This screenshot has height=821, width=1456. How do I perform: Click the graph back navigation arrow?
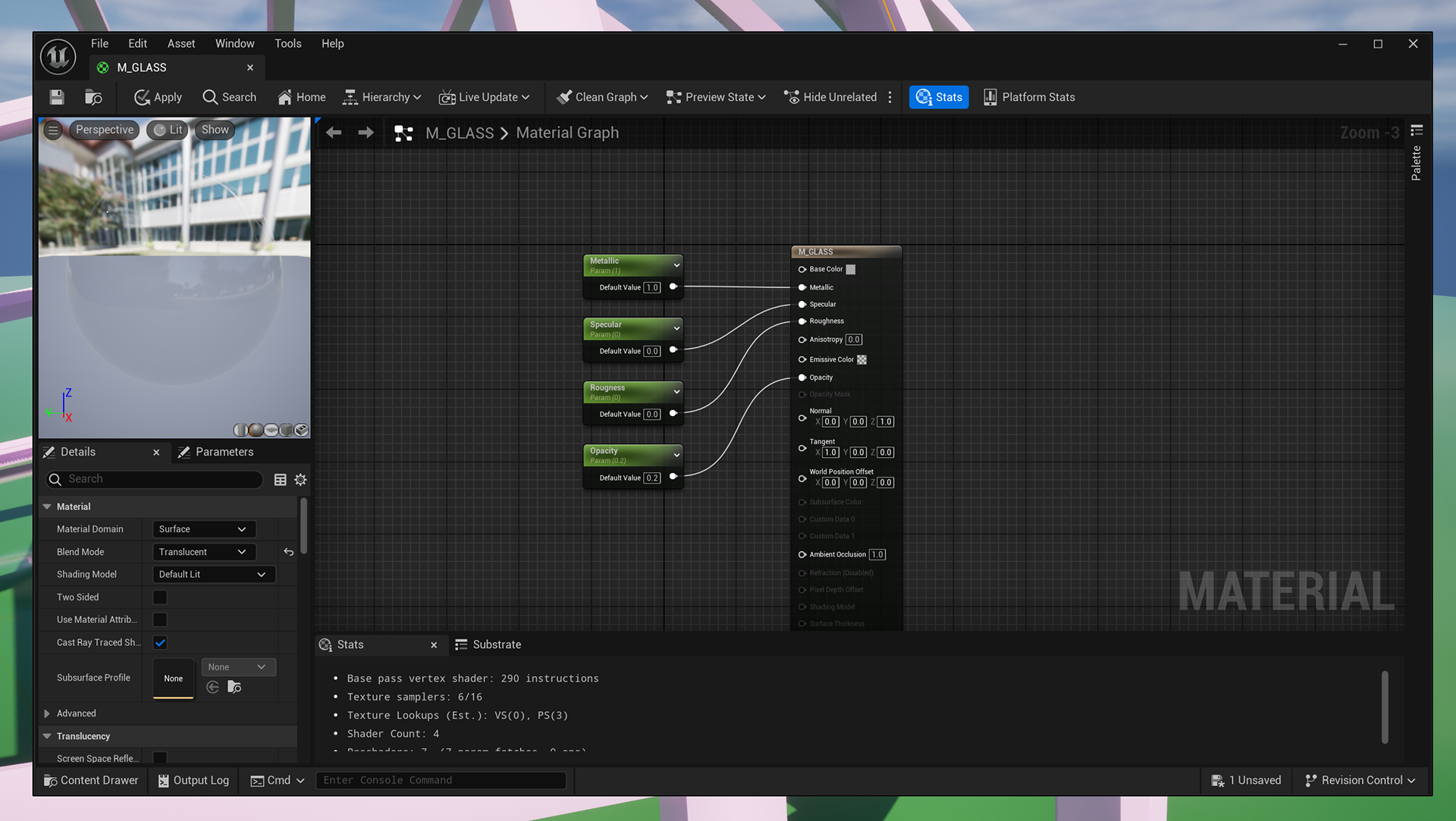[x=334, y=133]
